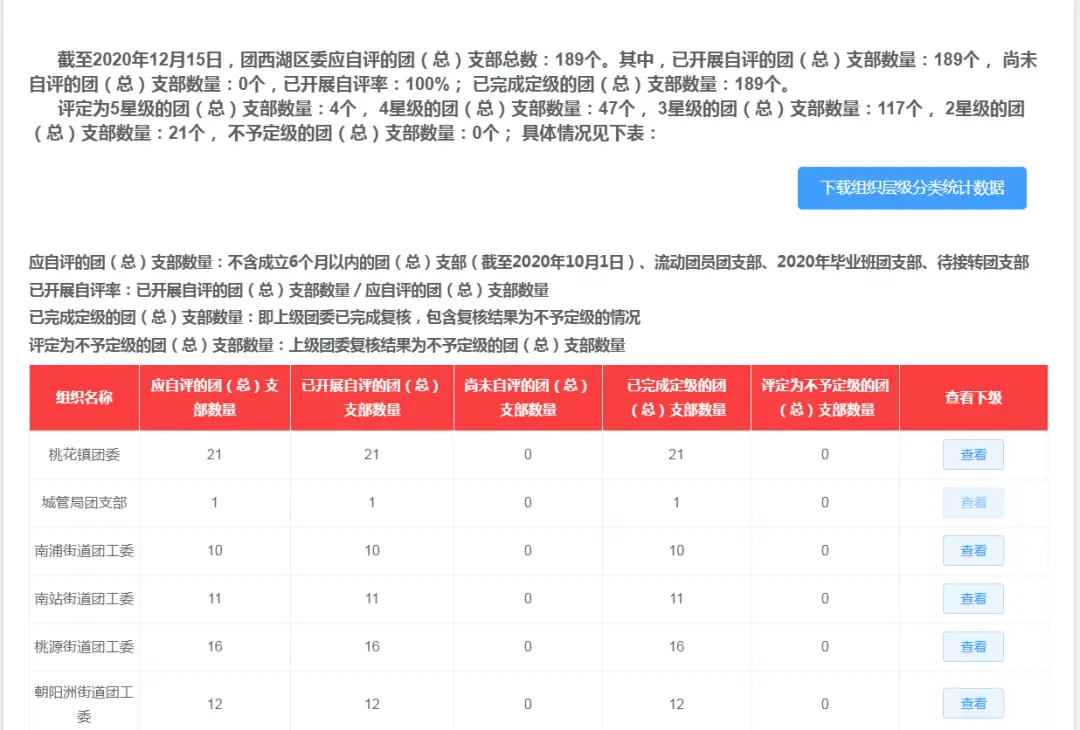The image size is (1080, 730).
Task: Click the 组织名称 column header
Action: pos(84,397)
